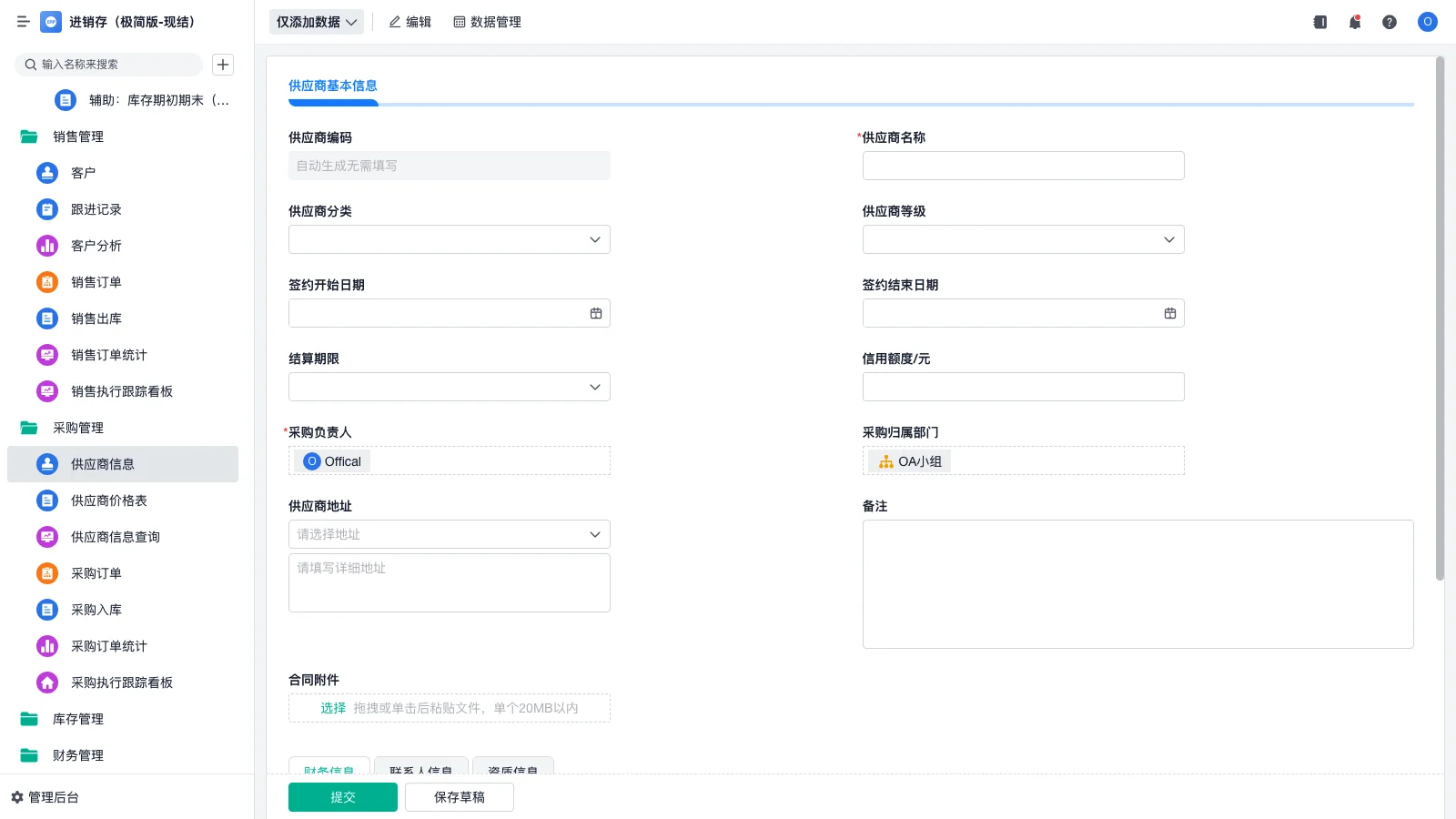1456x819 pixels.
Task: Click the form's vertical scrollbar
Action: [1440, 318]
